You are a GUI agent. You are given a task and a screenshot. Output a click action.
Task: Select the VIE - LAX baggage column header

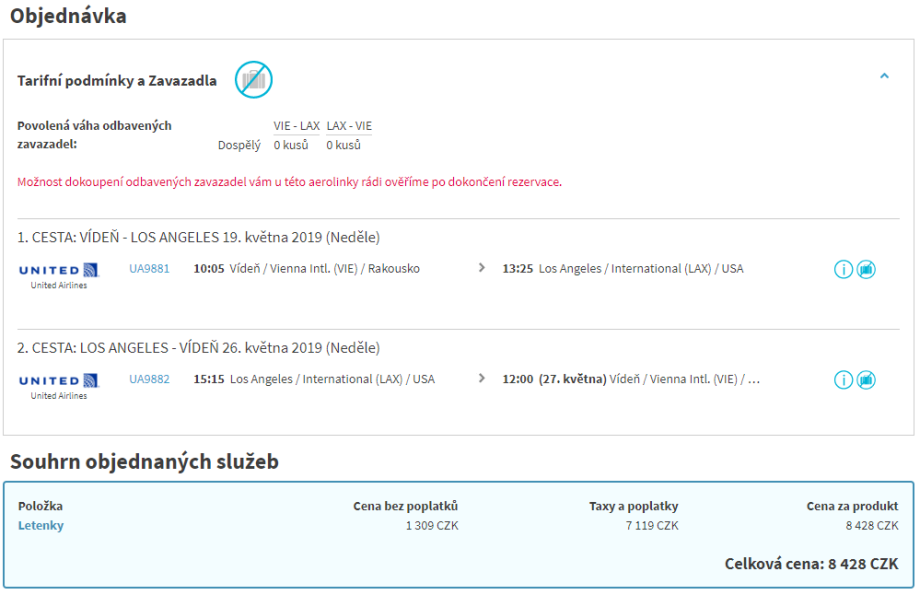(x=296, y=126)
